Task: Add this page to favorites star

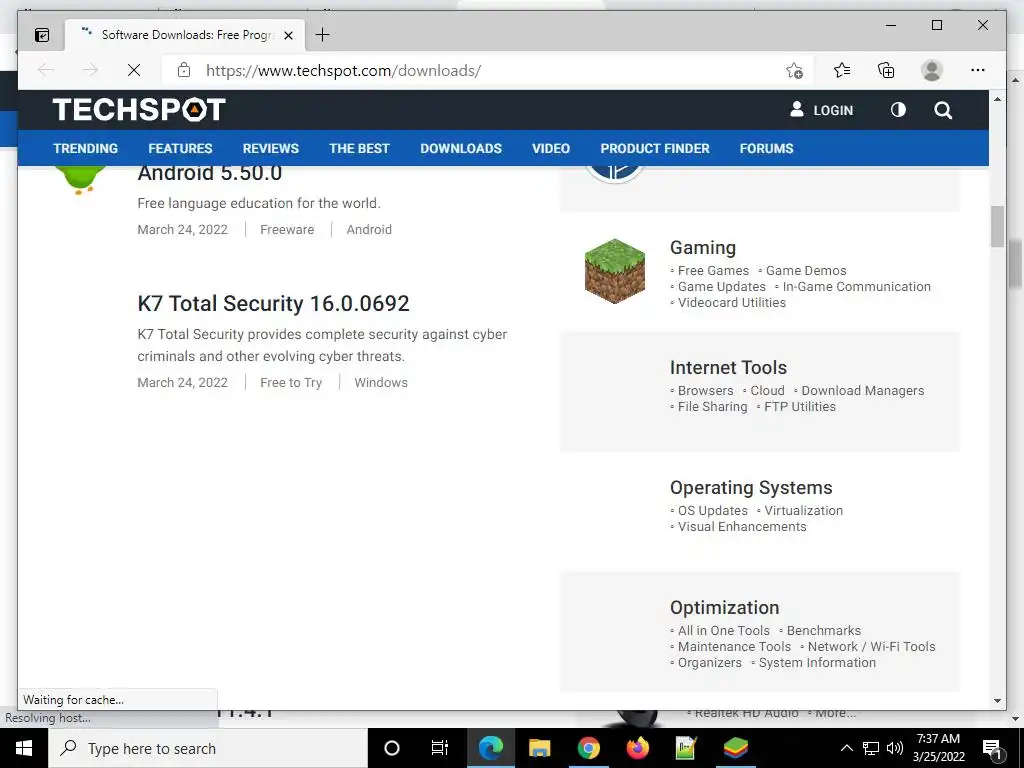Action: click(794, 71)
